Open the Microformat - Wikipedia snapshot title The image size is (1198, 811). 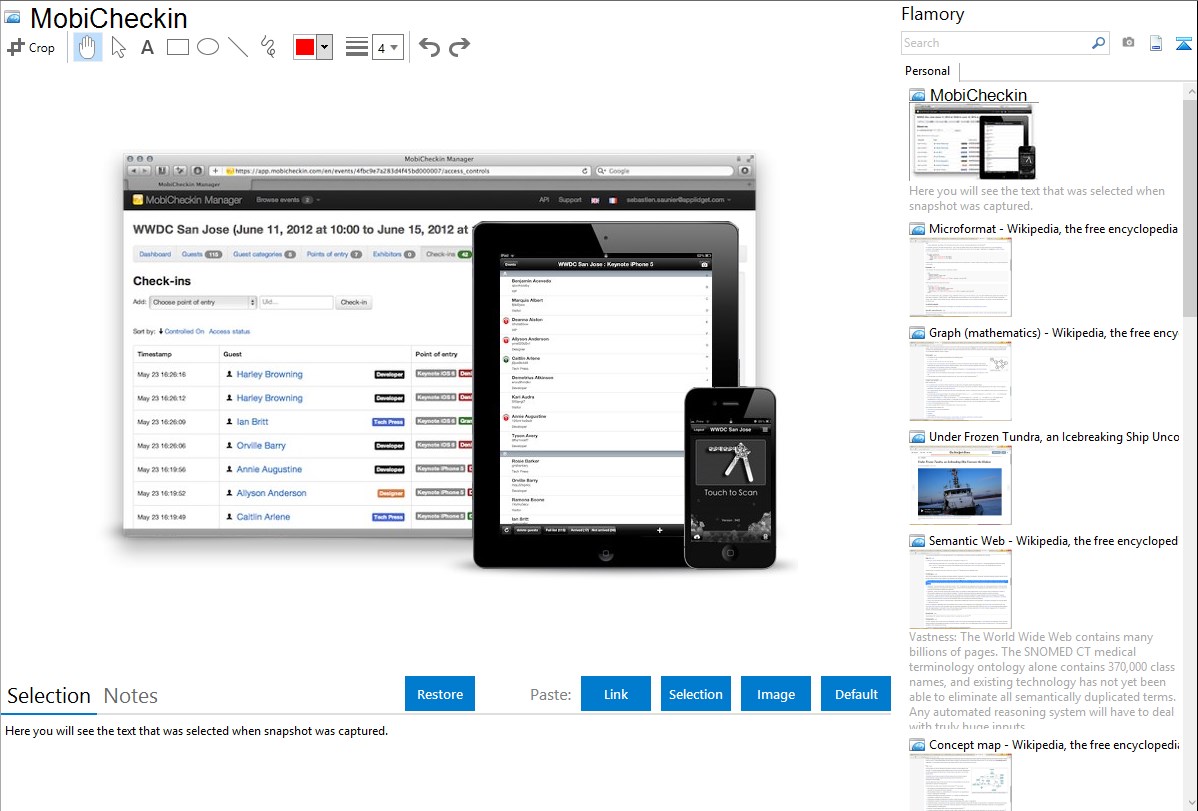pos(1053,229)
